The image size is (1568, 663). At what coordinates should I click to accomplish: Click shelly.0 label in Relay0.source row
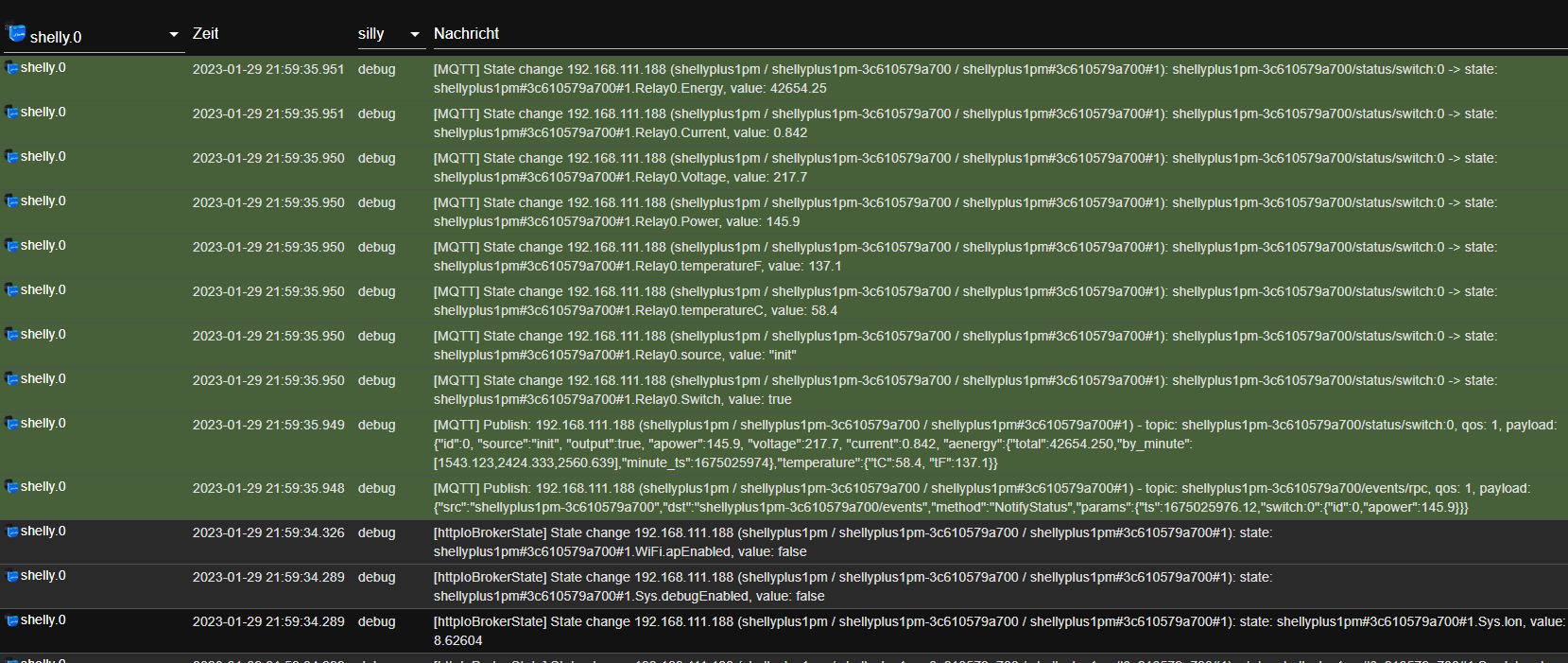click(43, 334)
